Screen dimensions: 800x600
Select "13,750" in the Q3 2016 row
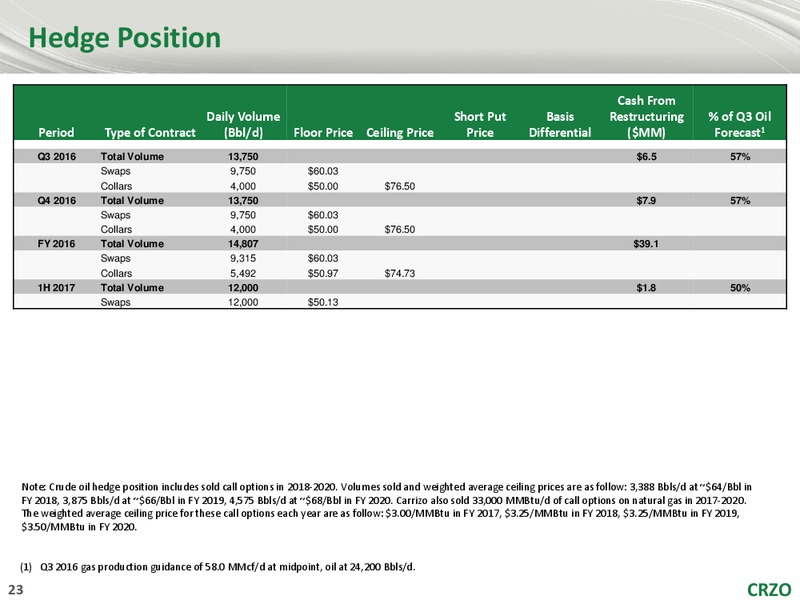tap(243, 157)
